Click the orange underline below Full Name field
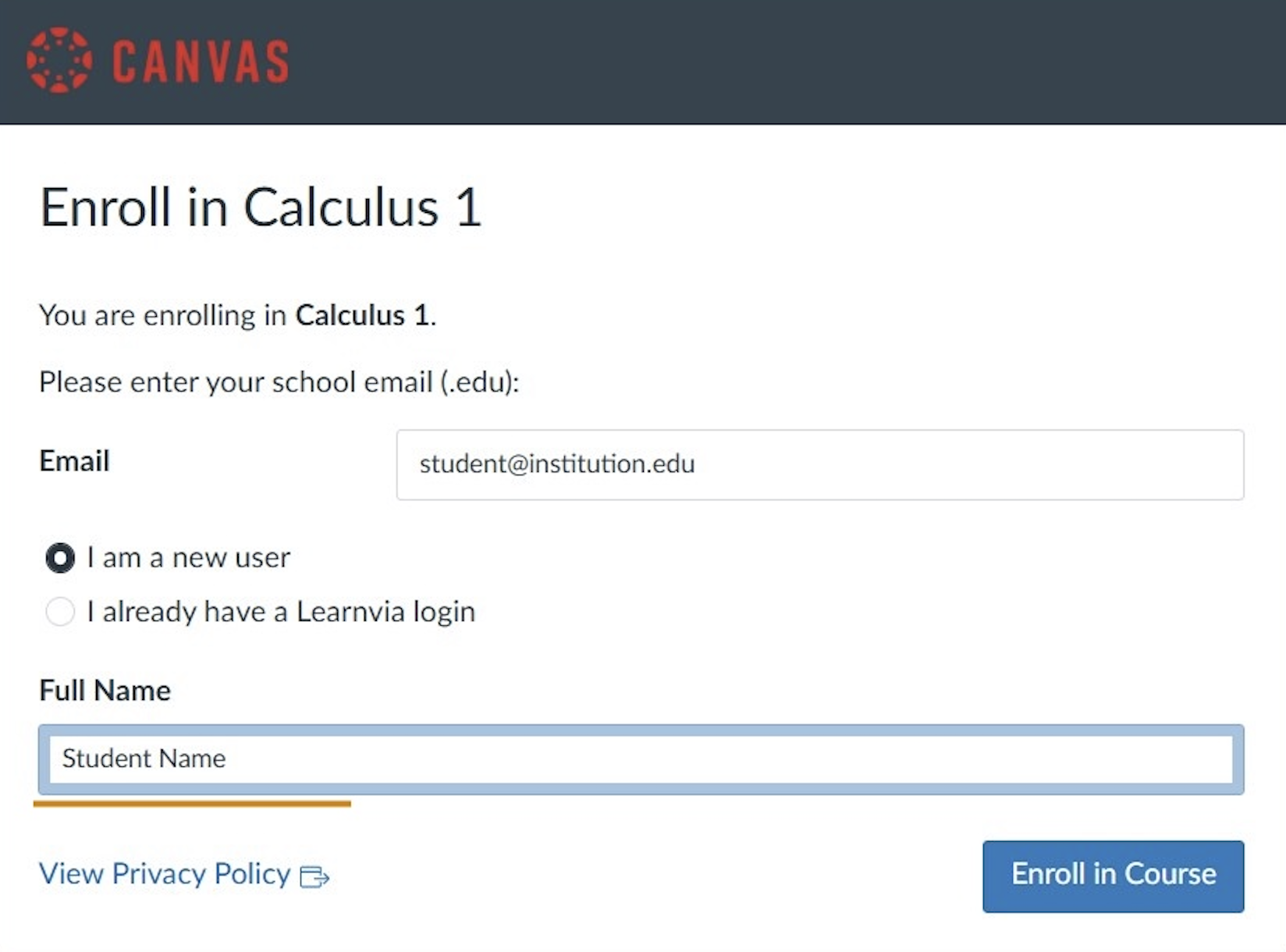Screen dimensions: 1286x952 point(192,803)
